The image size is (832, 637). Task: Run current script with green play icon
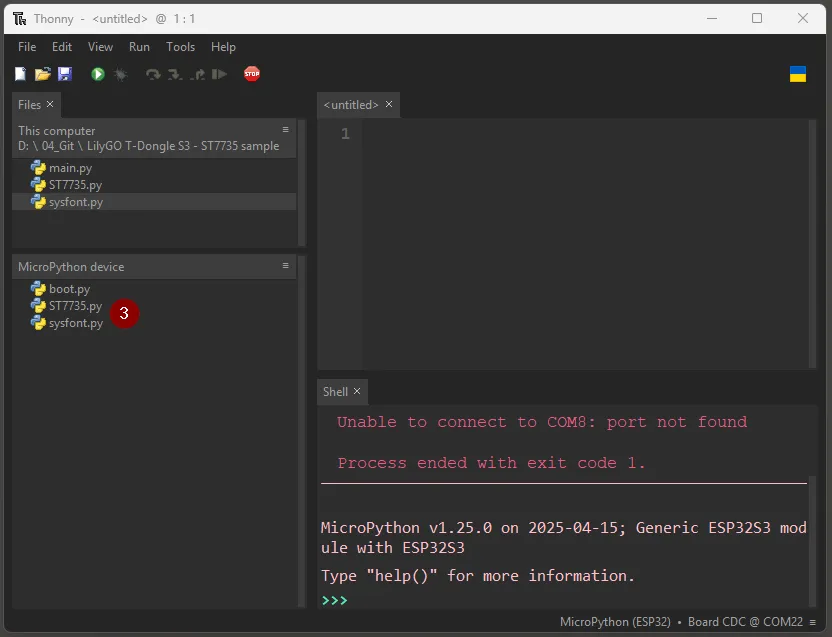tap(98, 74)
